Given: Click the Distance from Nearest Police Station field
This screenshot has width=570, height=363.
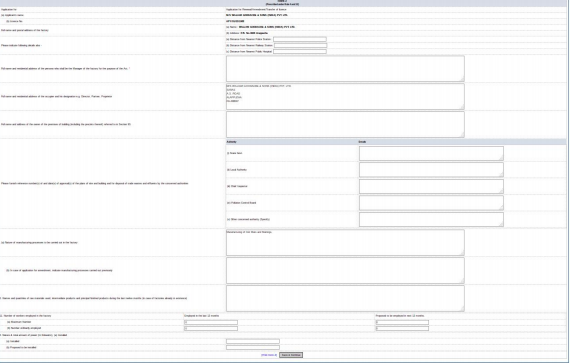Looking at the screenshot, I should point(300,39).
